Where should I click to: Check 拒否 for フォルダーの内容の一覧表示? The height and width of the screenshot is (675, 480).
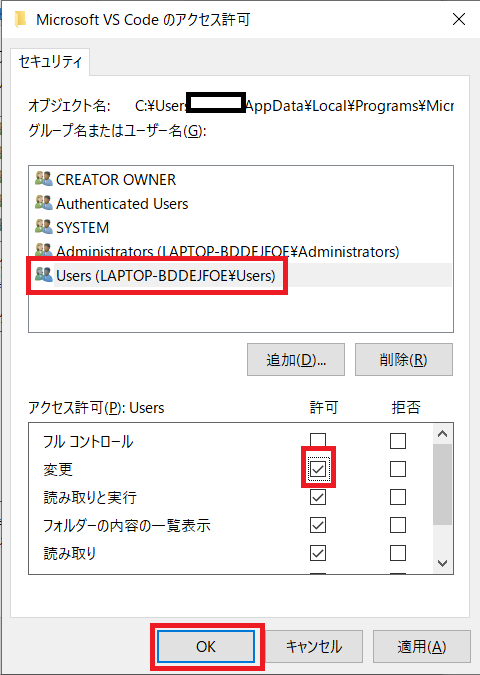point(398,525)
